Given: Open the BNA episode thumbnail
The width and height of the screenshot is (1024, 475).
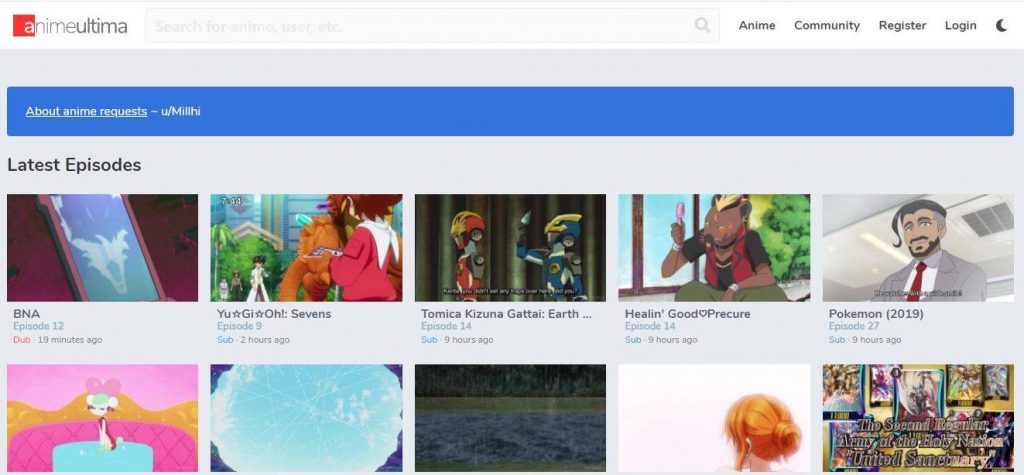Looking at the screenshot, I should pyautogui.click(x=103, y=248).
